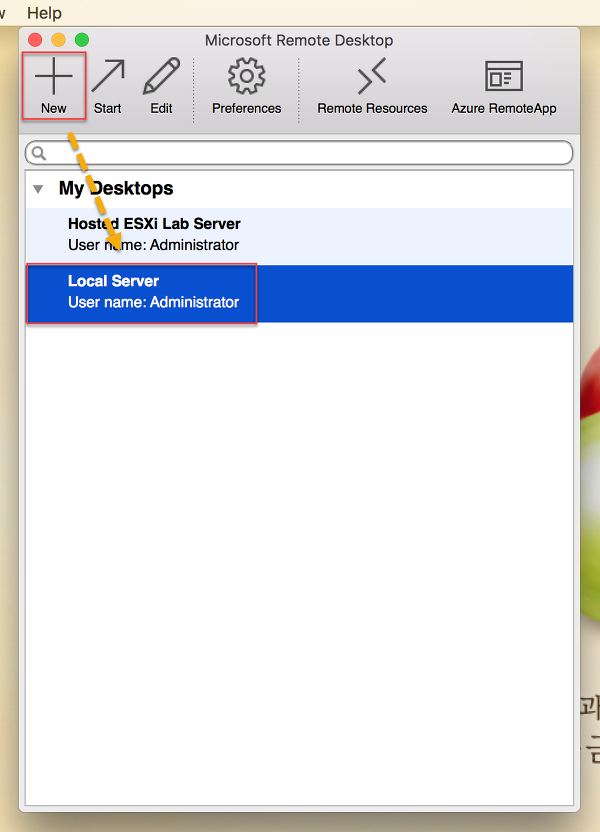
Task: Focus the desktop search field
Action: [x=299, y=153]
